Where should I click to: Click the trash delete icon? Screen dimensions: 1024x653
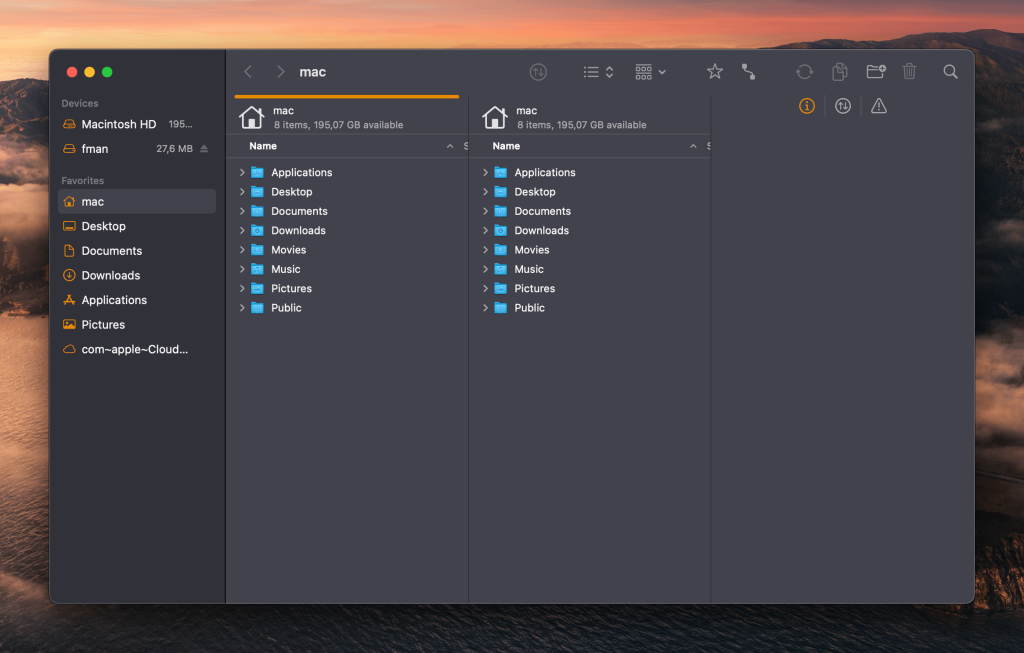pos(909,72)
